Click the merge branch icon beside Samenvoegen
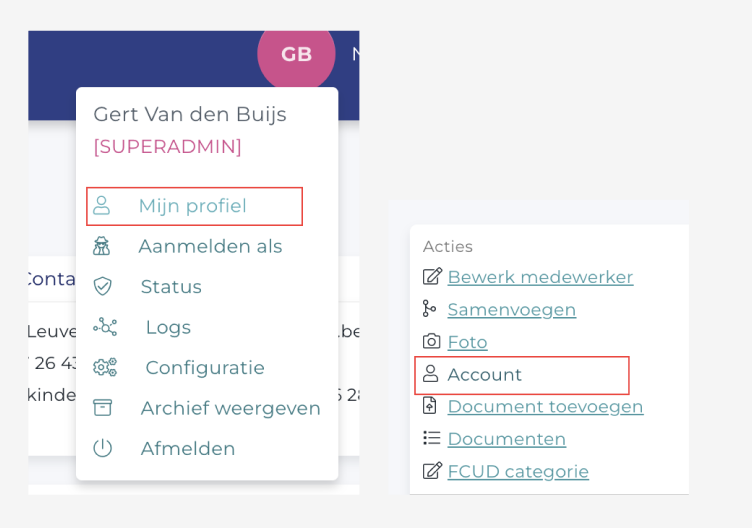The height and width of the screenshot is (528, 752). (x=429, y=308)
